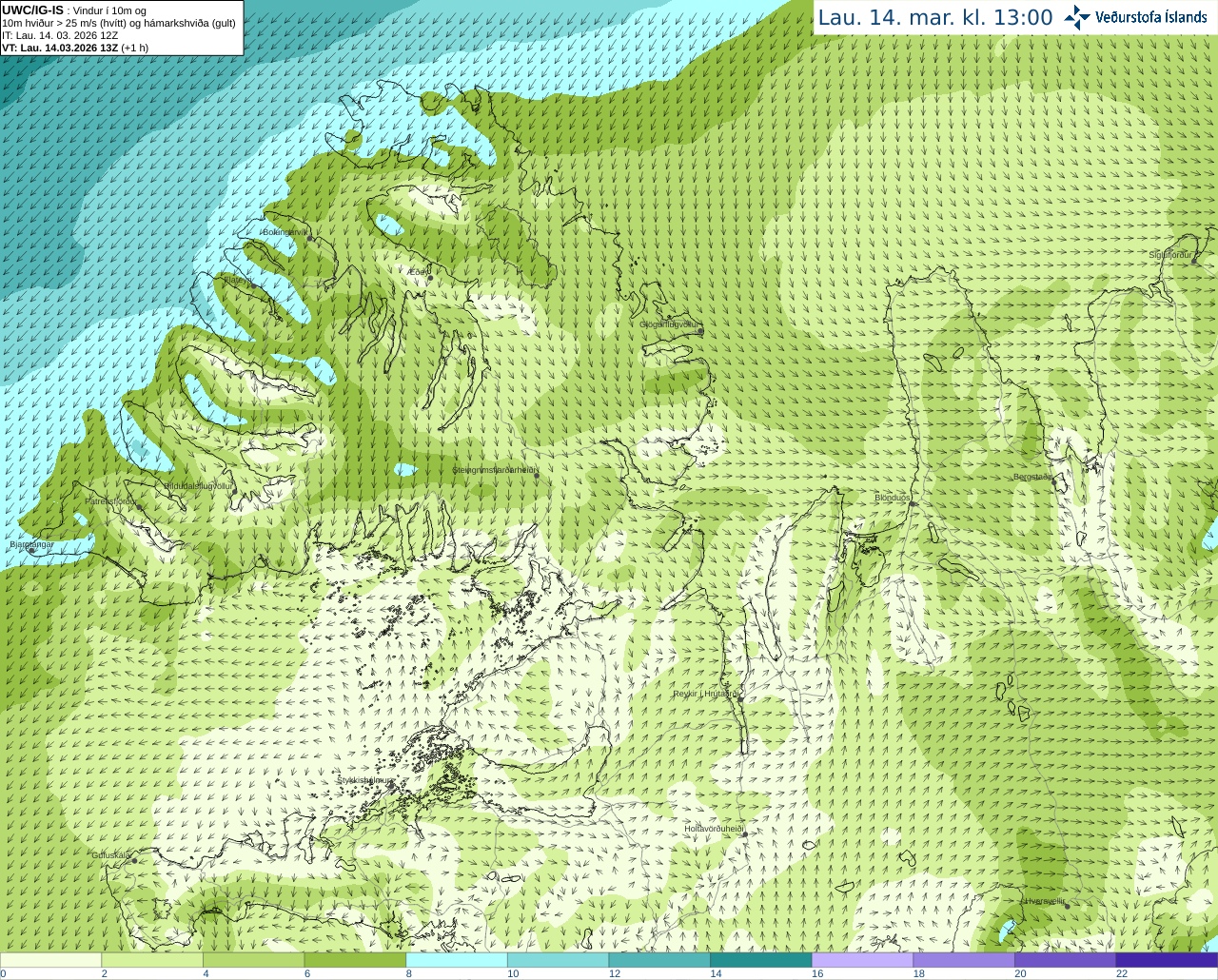Click the darkest purple 22+ legend swatch

[1167, 960]
